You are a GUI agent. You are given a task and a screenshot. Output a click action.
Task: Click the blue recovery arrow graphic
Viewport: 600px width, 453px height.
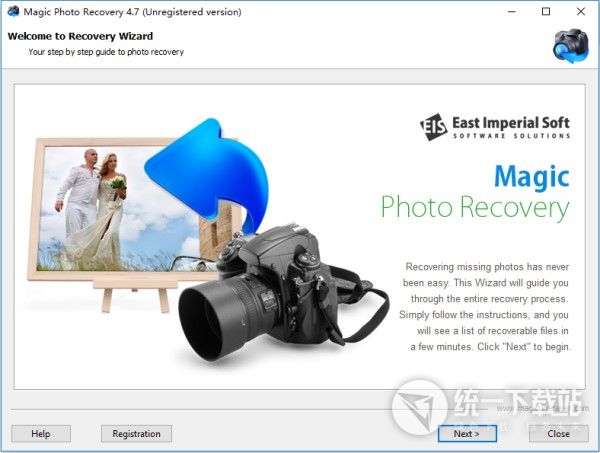coord(209,174)
